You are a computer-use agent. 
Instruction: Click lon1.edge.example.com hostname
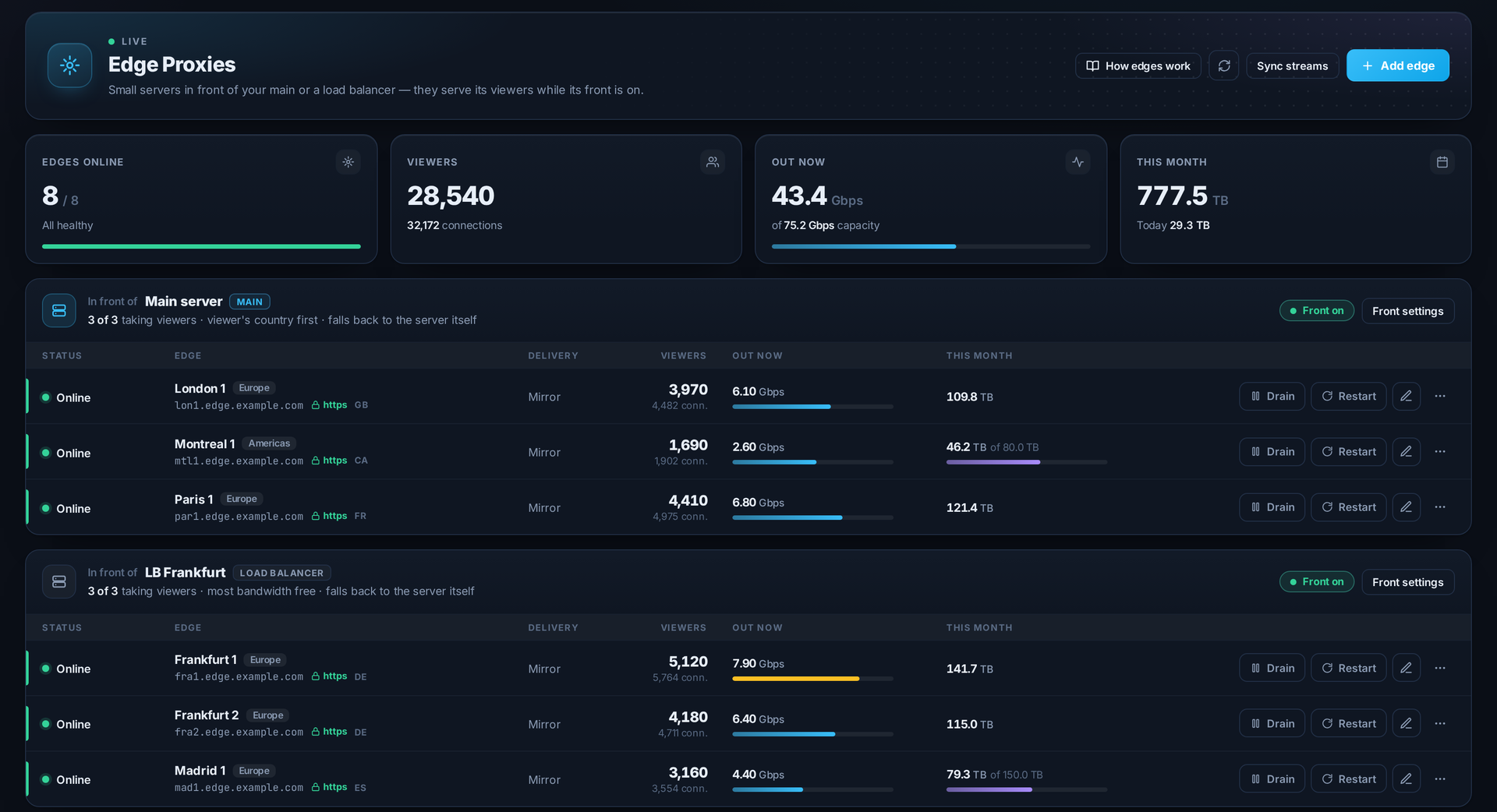click(x=239, y=405)
